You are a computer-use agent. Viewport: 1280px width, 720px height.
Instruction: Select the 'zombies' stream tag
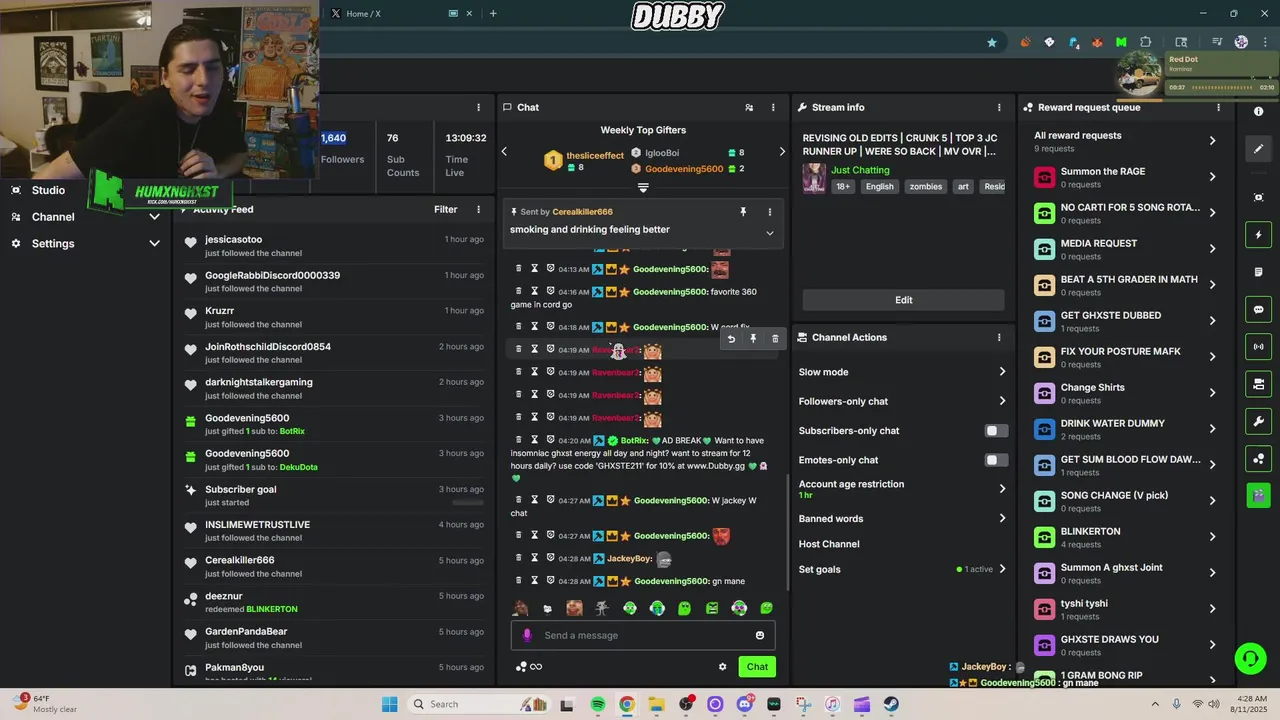(925, 186)
